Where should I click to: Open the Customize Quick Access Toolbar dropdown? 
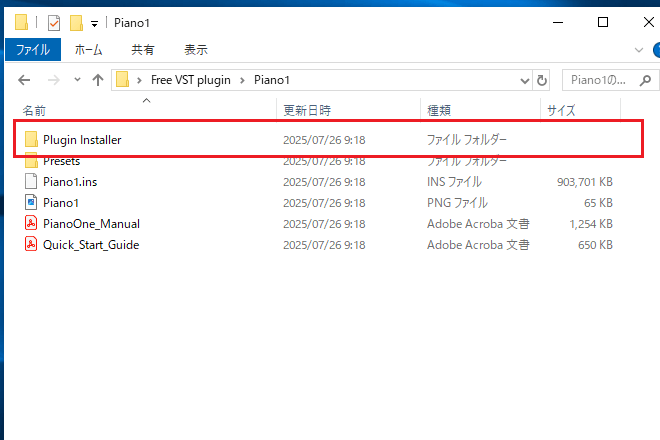coord(95,24)
